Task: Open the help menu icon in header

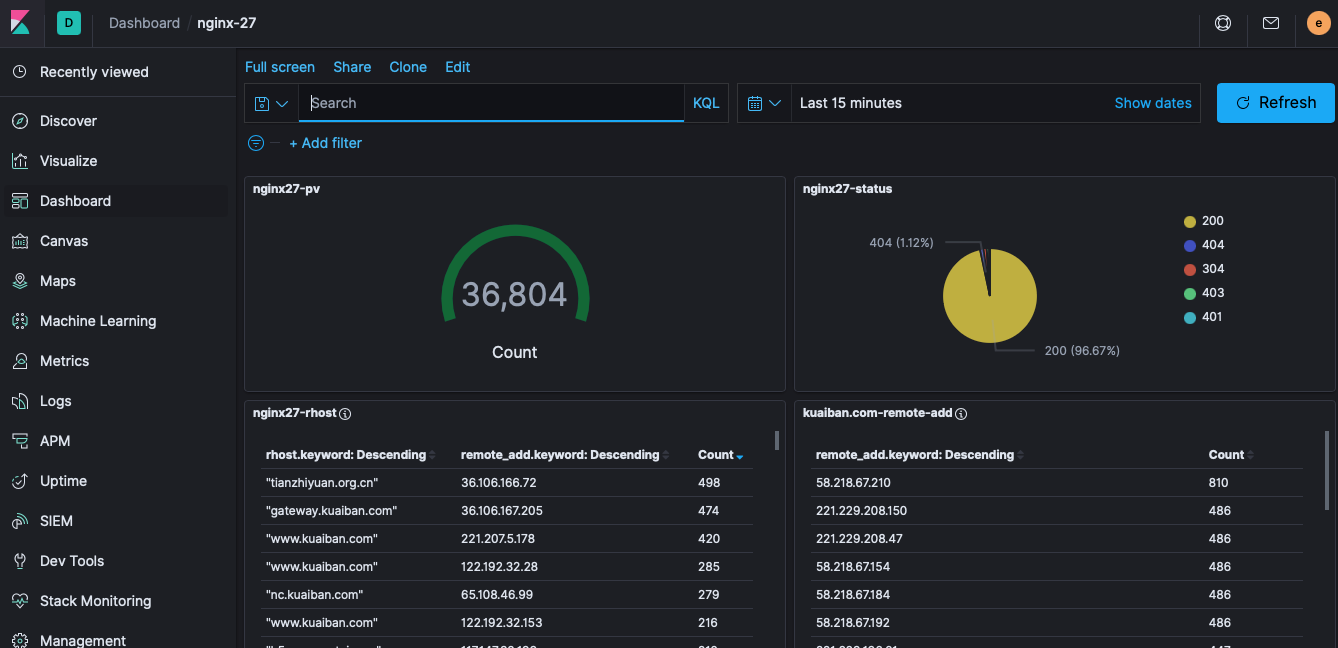Action: [x=1222, y=23]
